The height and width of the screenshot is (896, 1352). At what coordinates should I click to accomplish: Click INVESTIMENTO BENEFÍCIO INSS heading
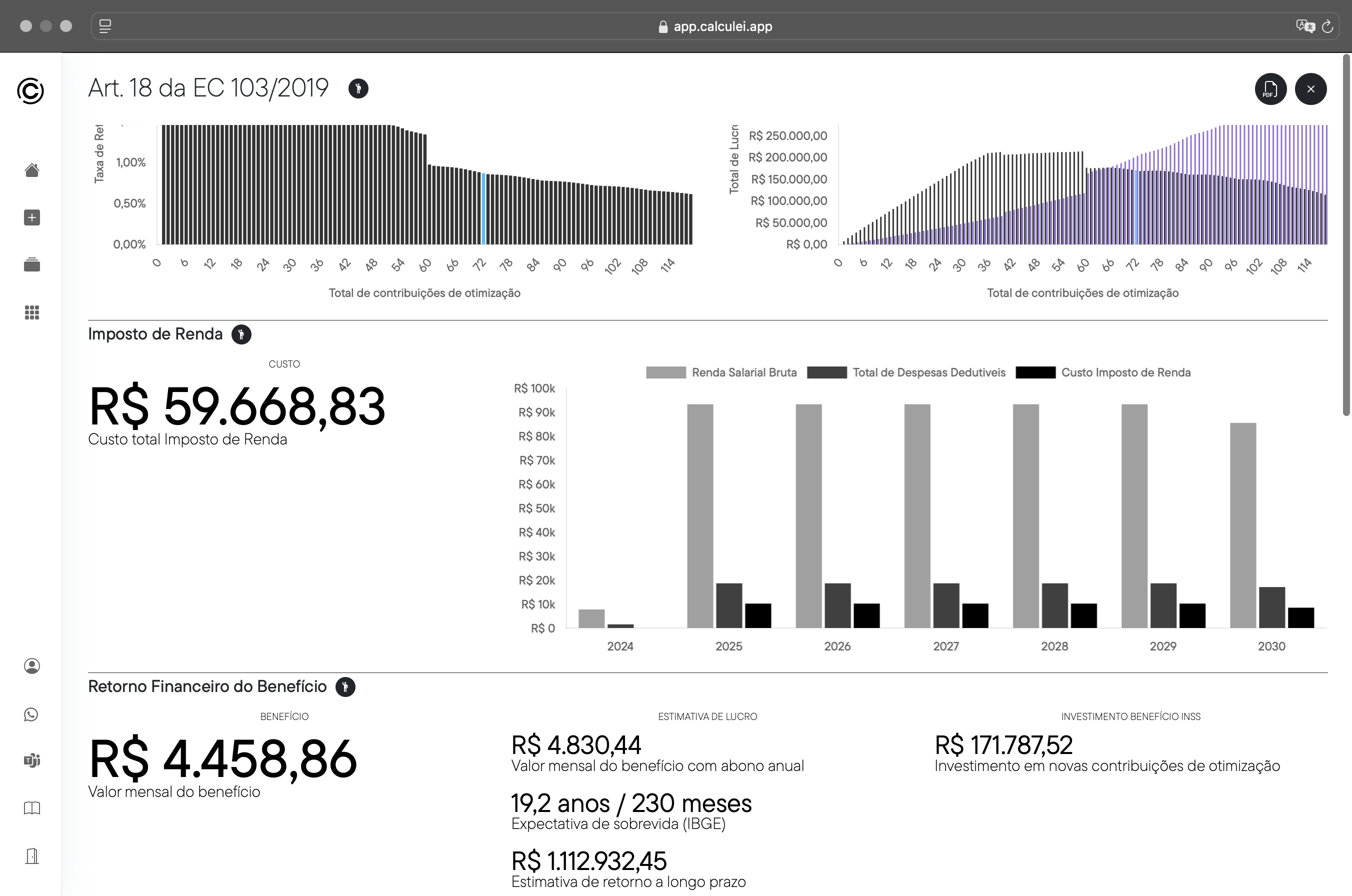click(x=1131, y=716)
